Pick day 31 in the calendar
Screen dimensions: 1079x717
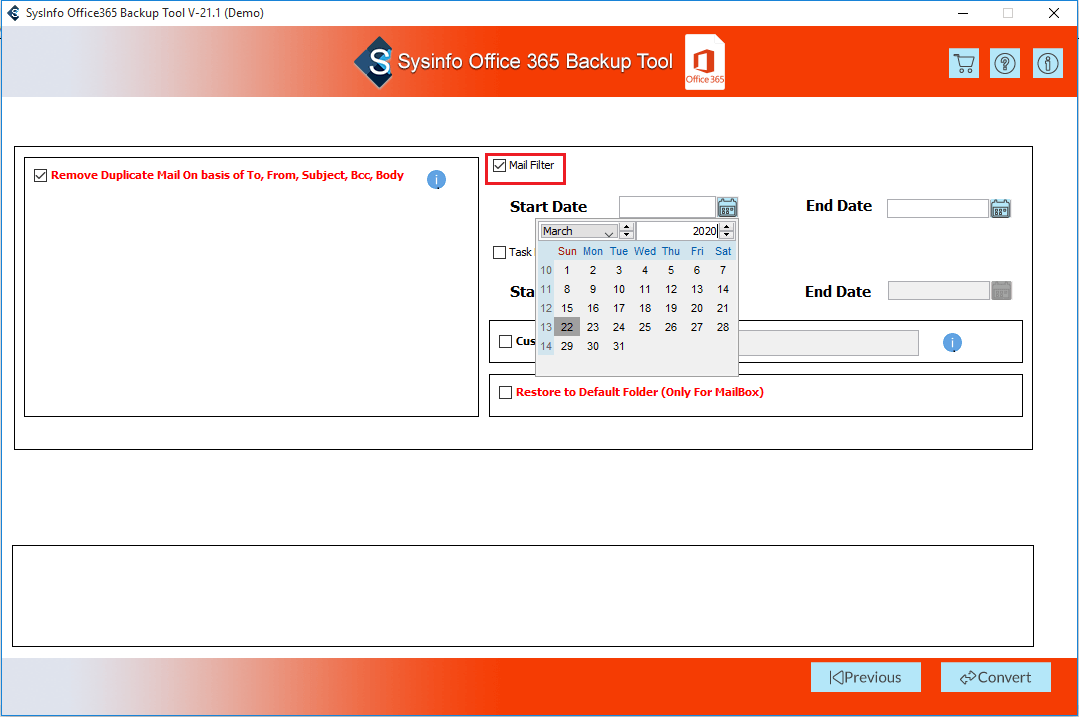pos(619,346)
